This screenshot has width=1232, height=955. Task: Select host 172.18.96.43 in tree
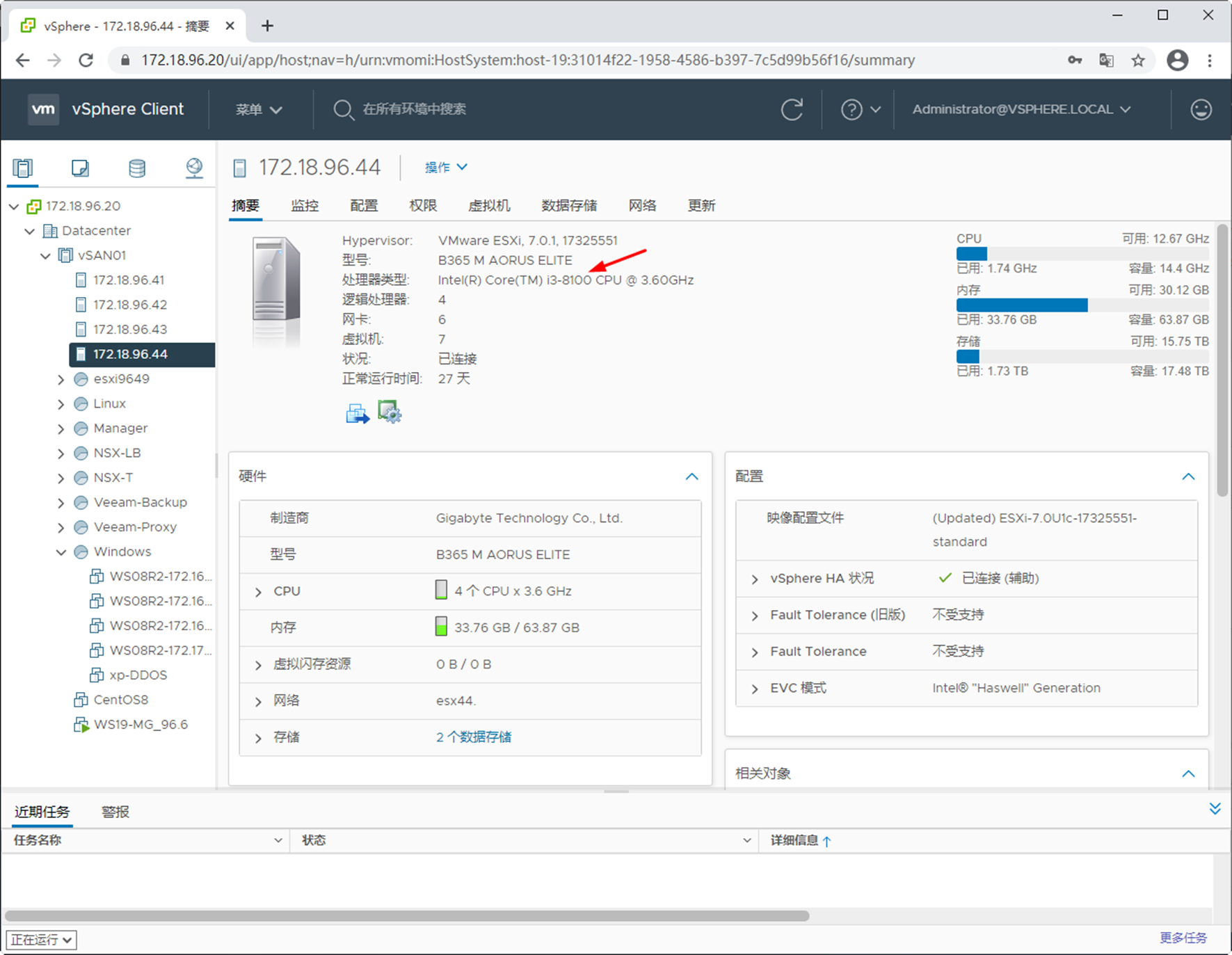tap(129, 329)
